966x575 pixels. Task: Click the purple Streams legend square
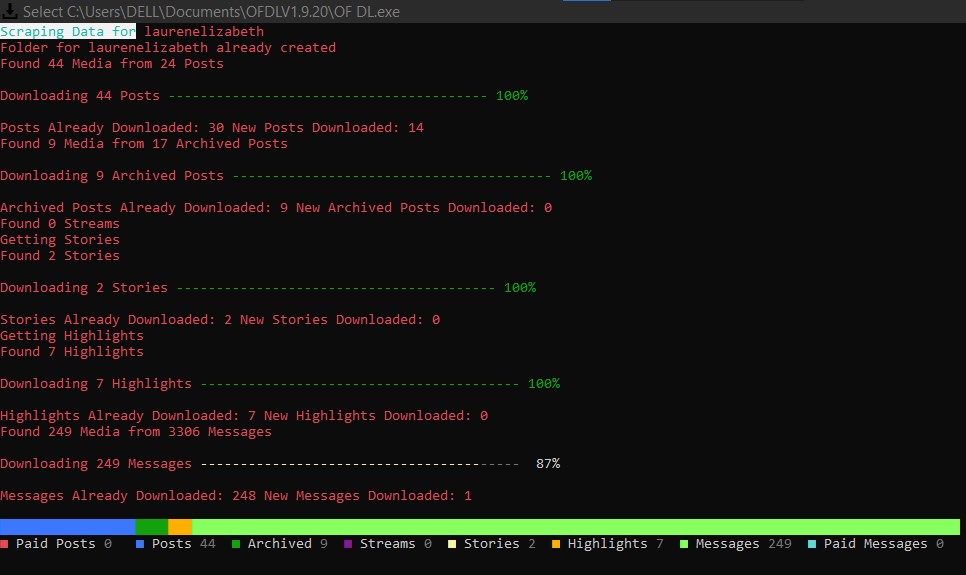(x=348, y=544)
